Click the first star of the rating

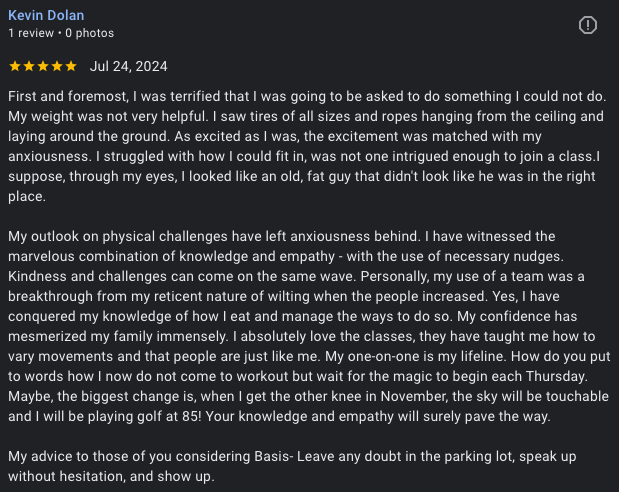[x=14, y=67]
